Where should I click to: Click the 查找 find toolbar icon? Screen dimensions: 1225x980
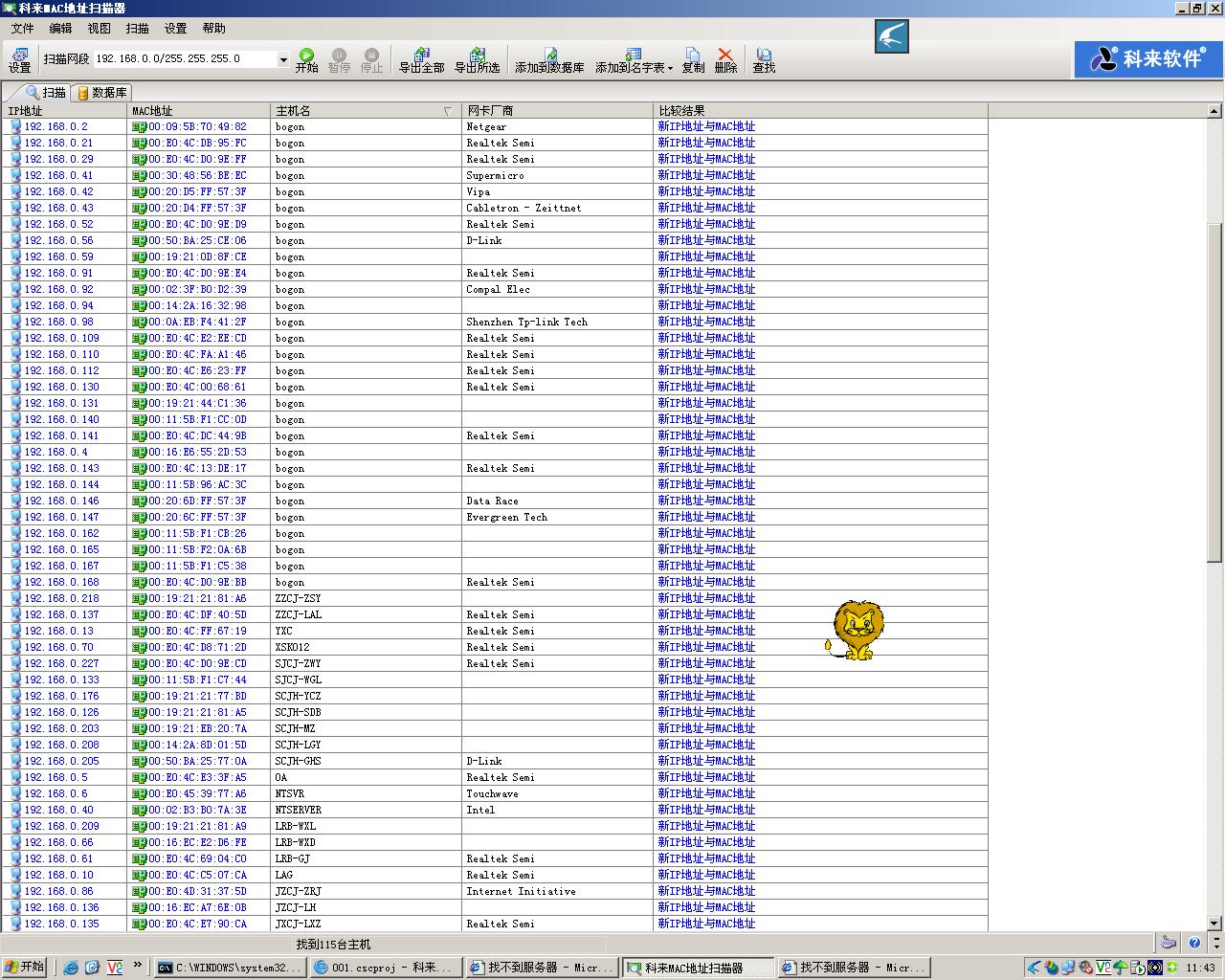764,59
